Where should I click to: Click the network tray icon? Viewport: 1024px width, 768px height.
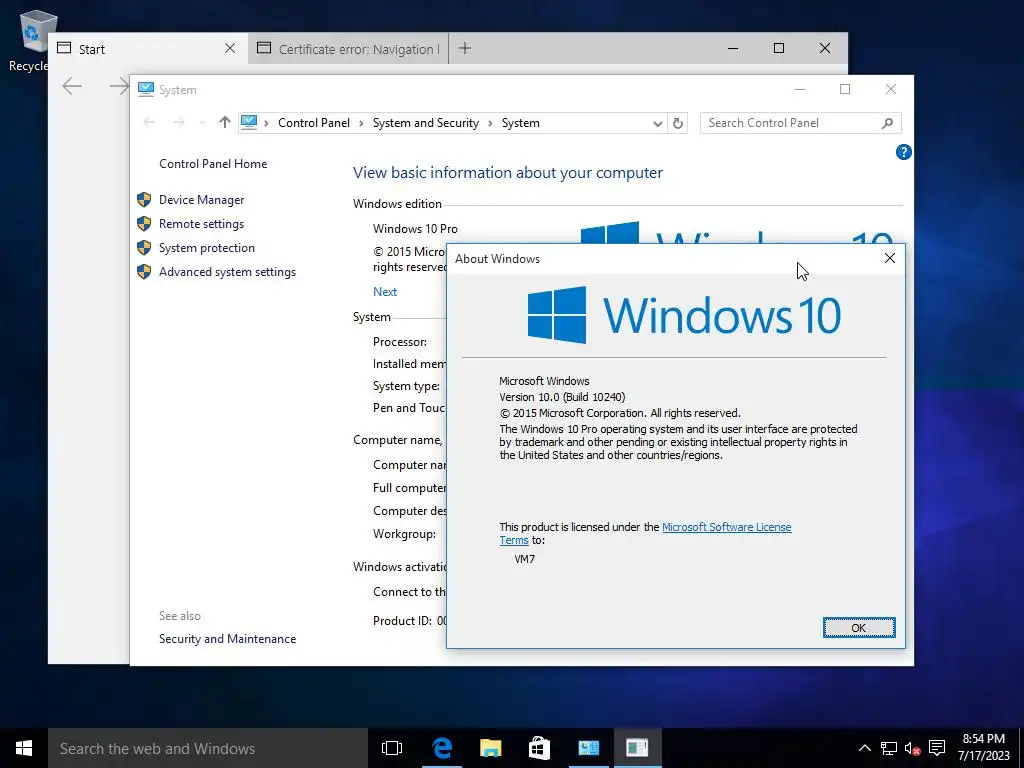pos(888,748)
